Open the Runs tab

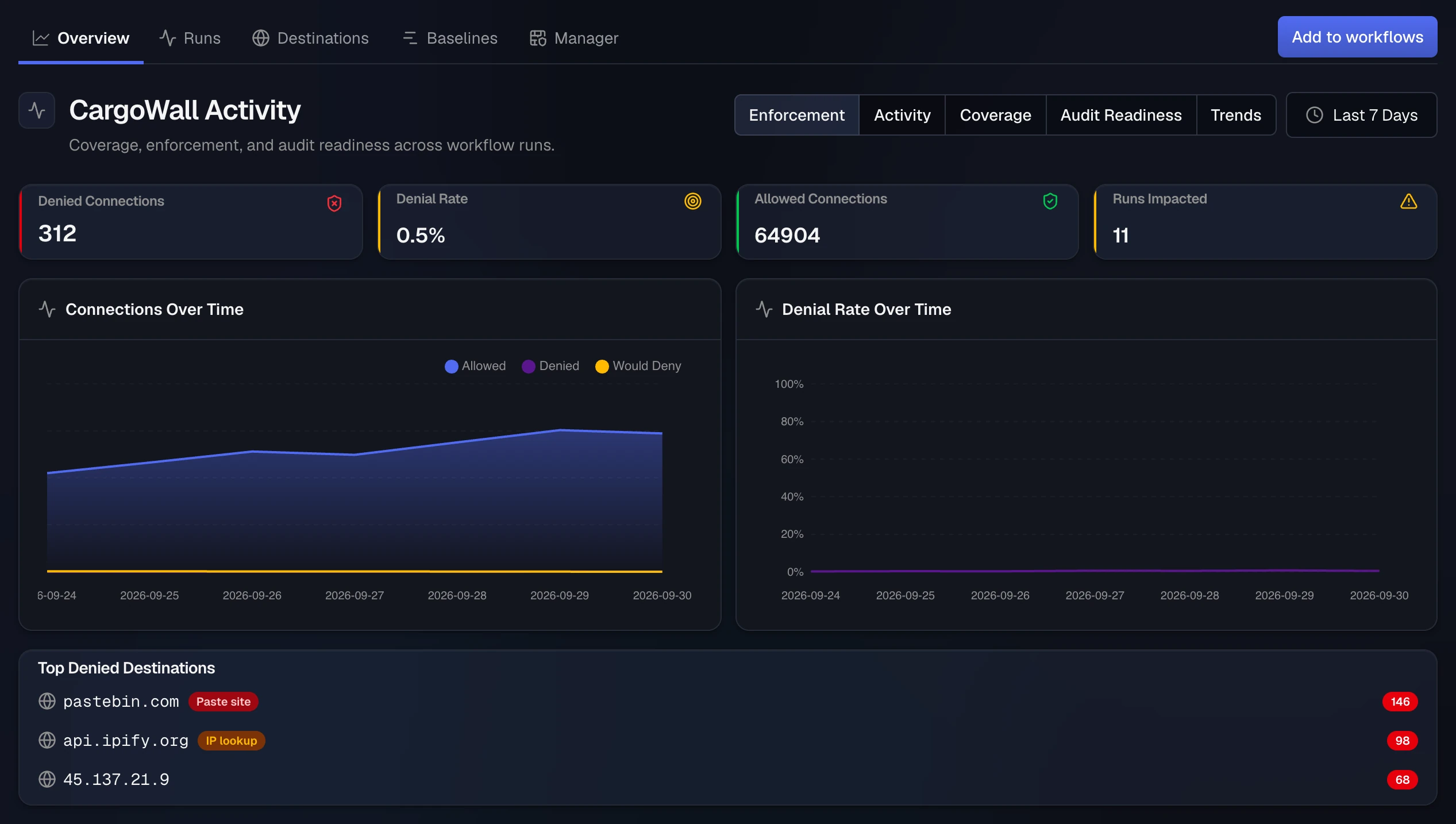point(190,38)
